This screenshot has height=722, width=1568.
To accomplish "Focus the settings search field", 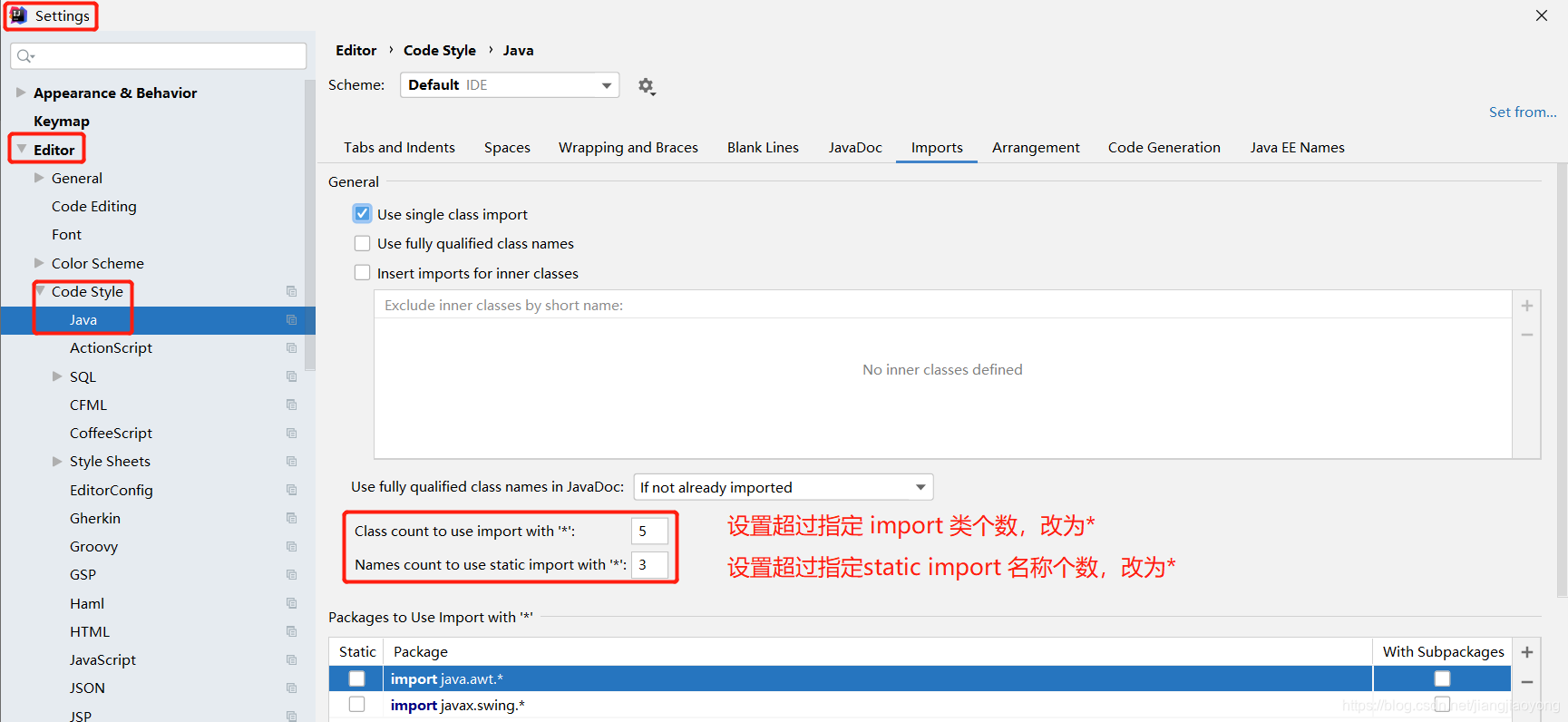I will 159,56.
